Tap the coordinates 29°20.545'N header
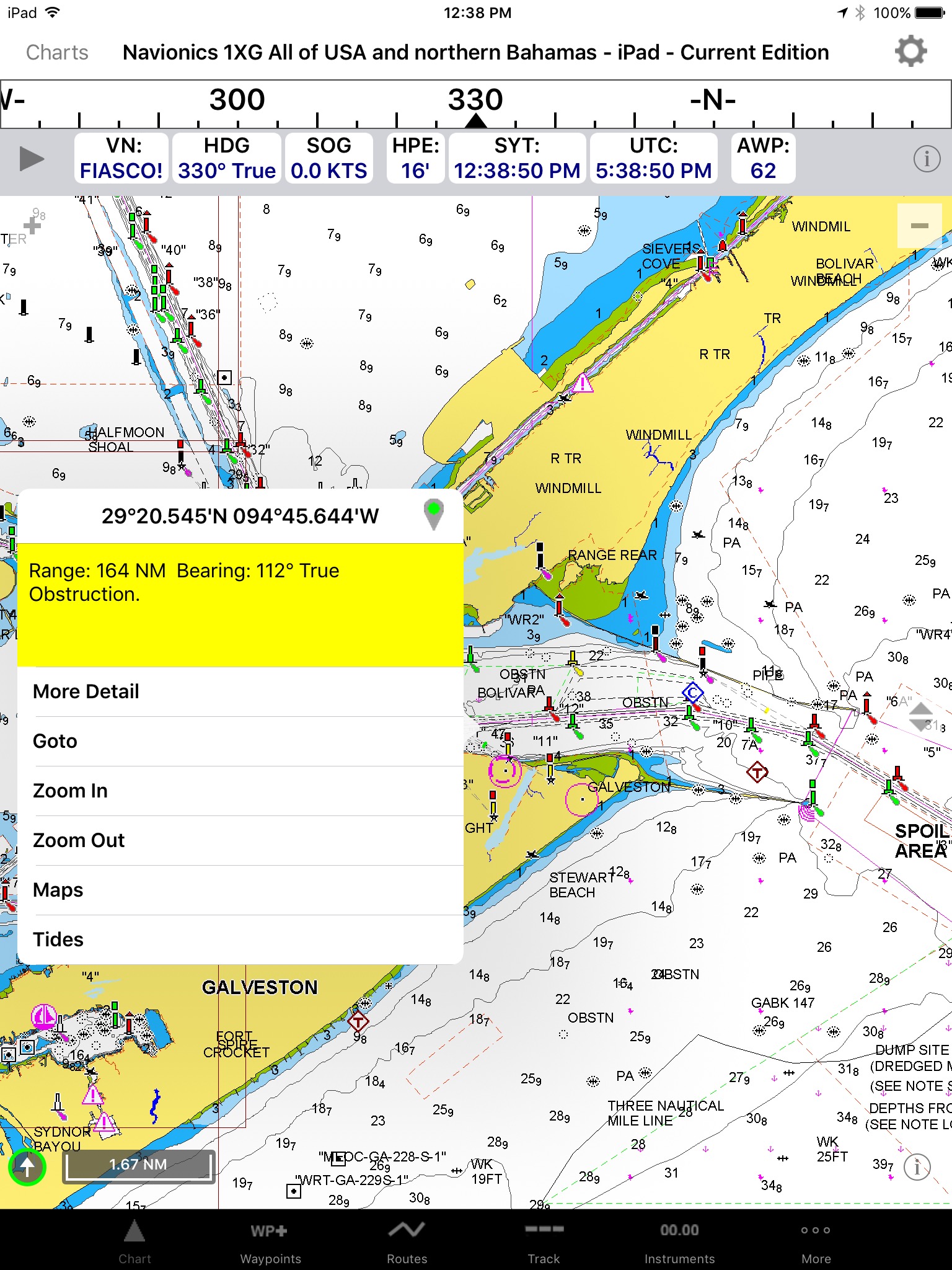The image size is (952, 1270). click(240, 515)
